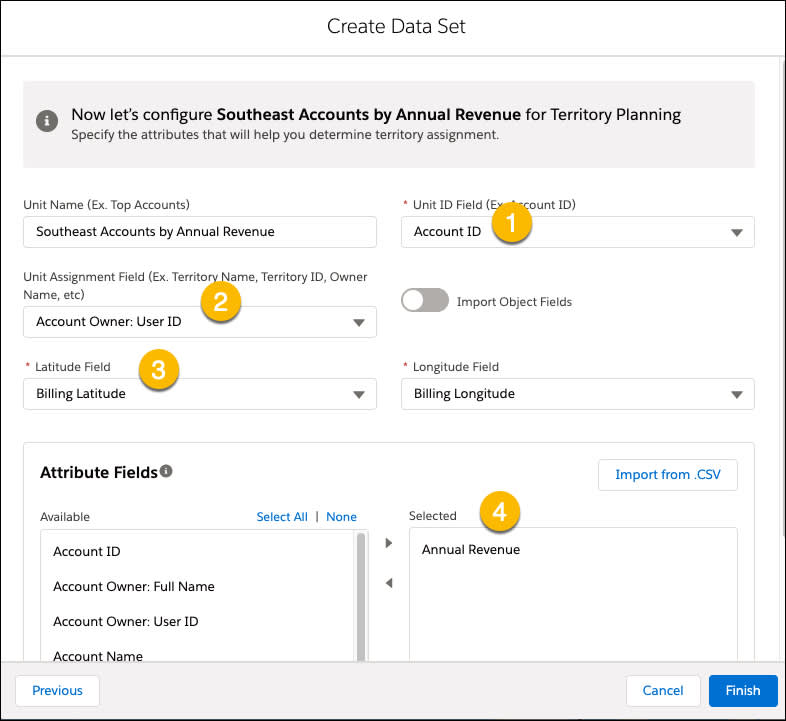Image resolution: width=786 pixels, height=721 pixels.
Task: Click the Select All link
Action: pos(282,517)
